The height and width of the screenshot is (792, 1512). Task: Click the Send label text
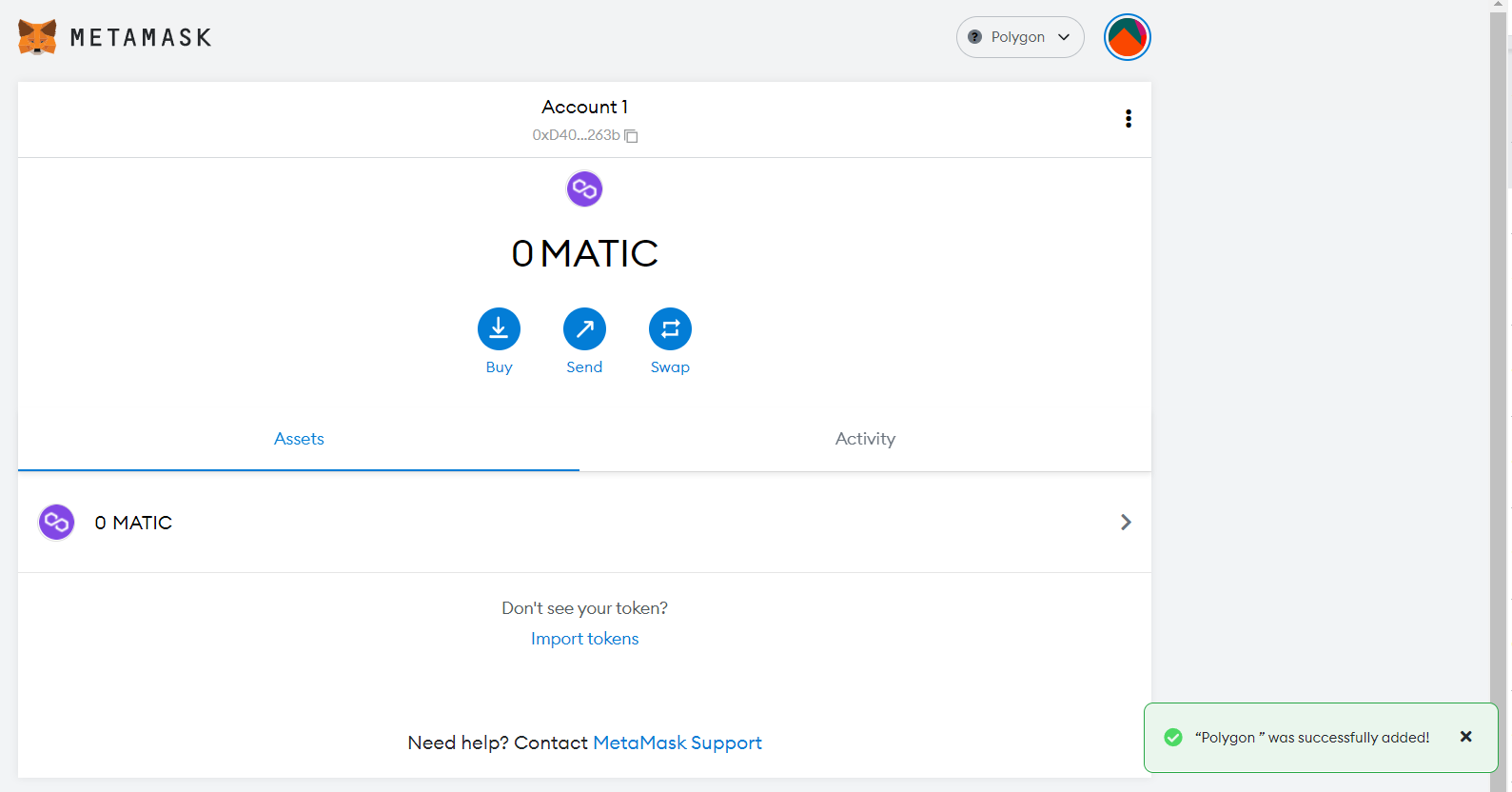(x=584, y=367)
